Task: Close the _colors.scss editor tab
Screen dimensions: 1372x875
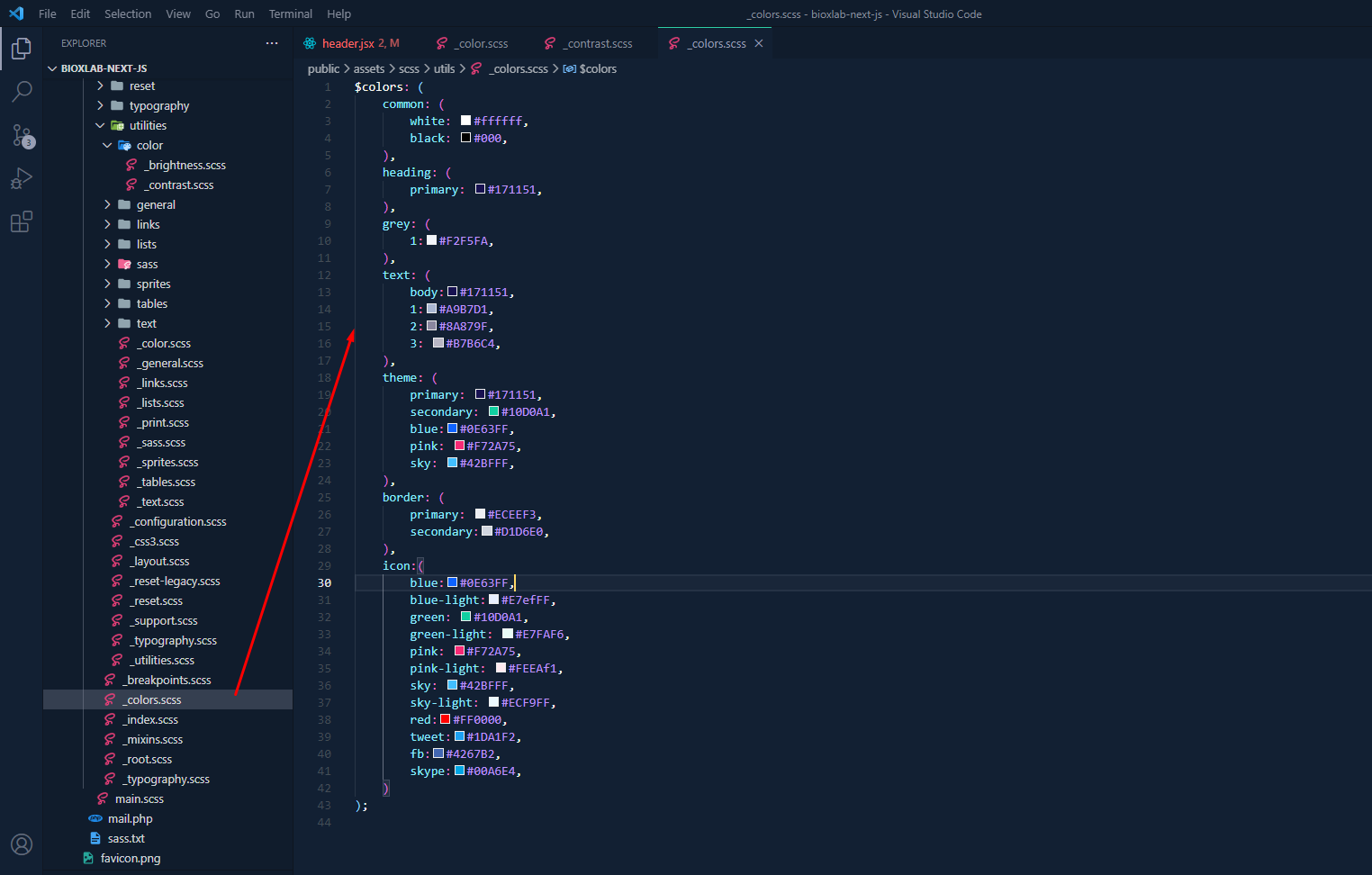Action: (x=759, y=43)
